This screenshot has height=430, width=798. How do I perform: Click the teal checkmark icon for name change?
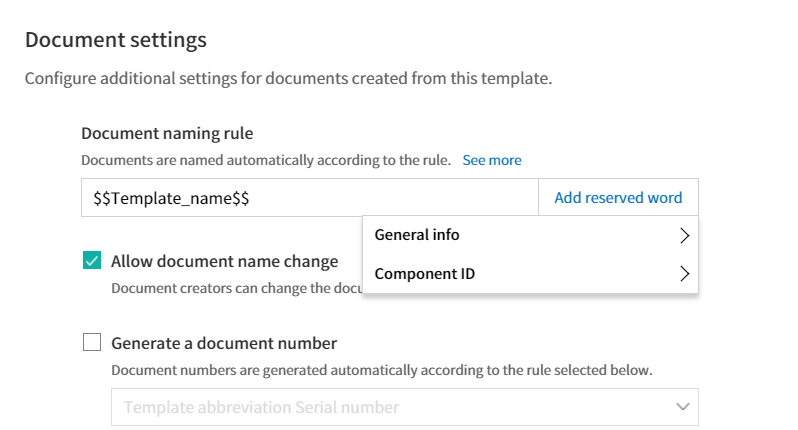pos(92,261)
